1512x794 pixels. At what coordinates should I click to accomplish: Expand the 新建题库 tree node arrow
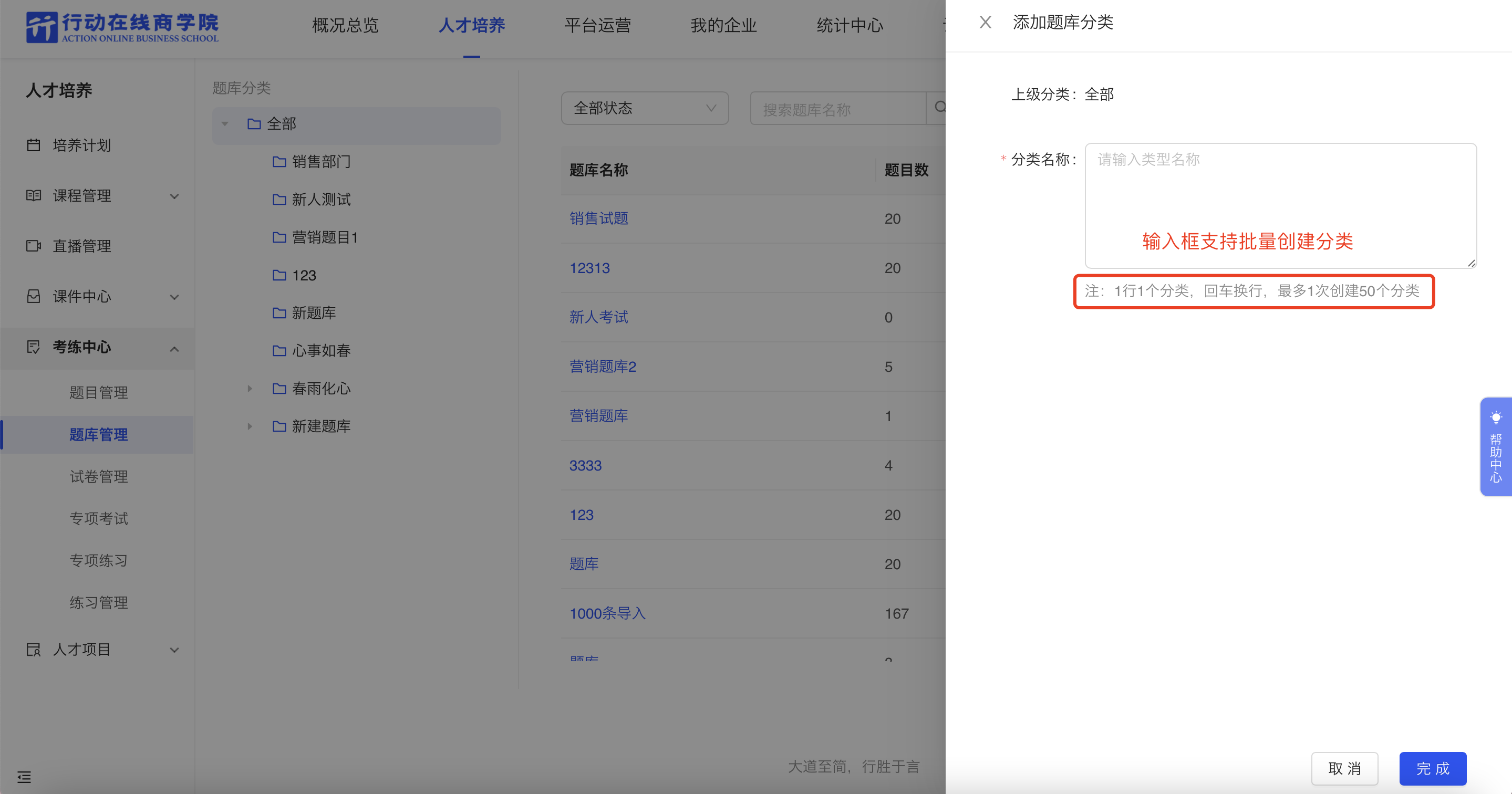click(x=250, y=426)
